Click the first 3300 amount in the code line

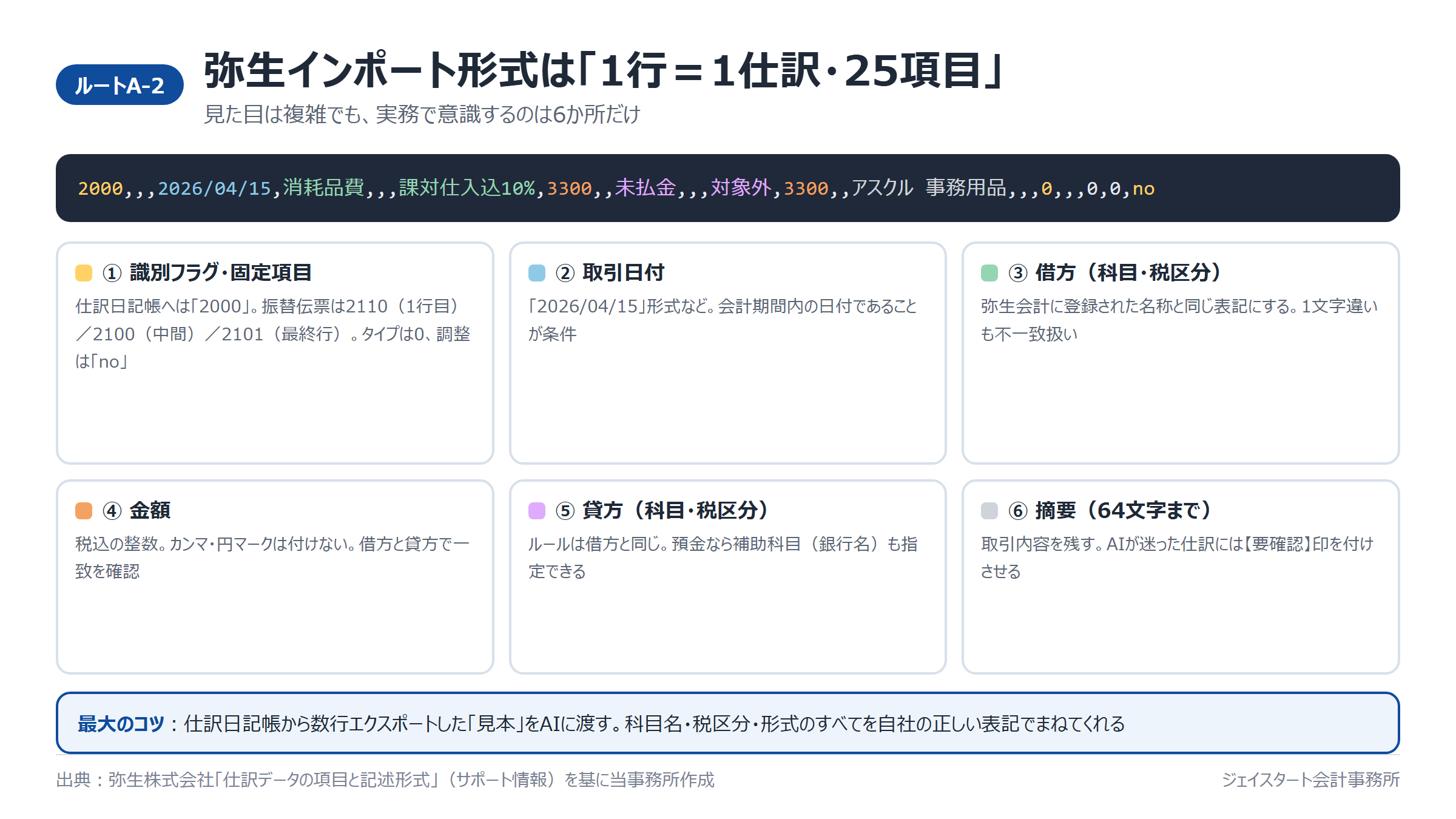[x=569, y=189]
